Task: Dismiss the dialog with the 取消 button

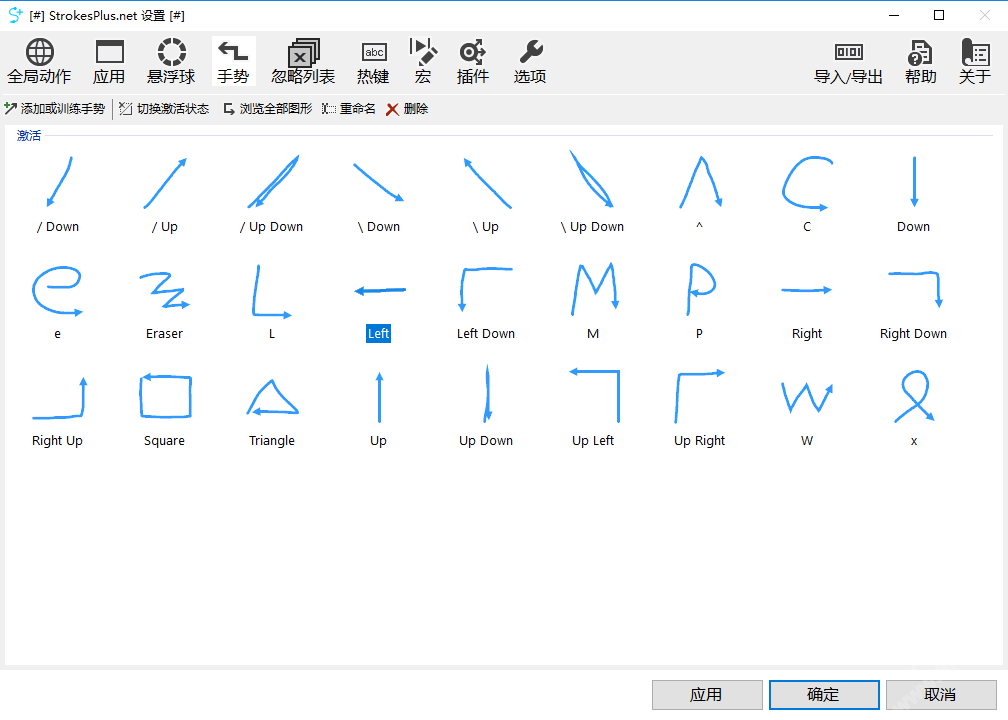Action: click(x=941, y=695)
